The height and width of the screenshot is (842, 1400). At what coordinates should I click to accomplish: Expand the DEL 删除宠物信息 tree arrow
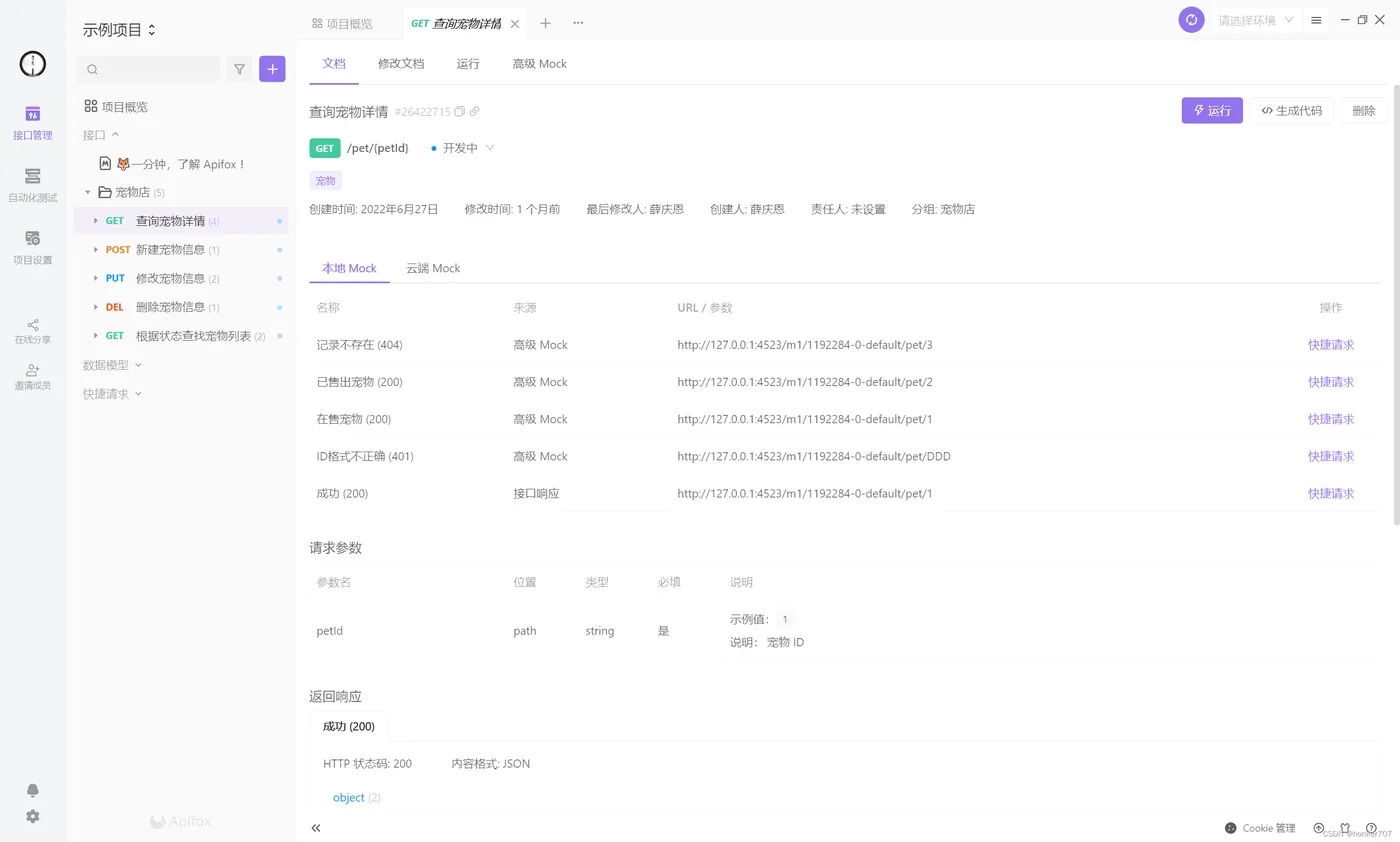click(x=96, y=307)
